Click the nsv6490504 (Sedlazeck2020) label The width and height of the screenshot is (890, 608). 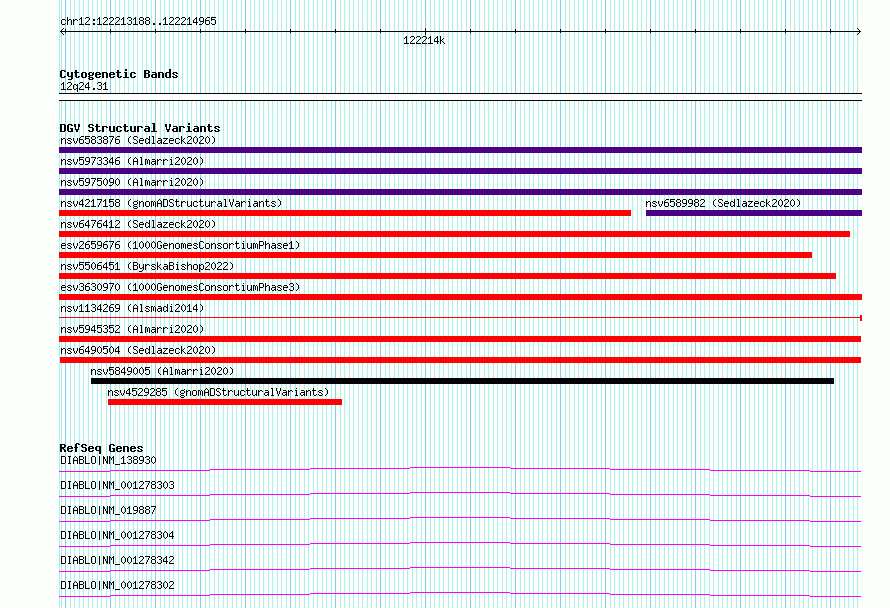[138, 350]
